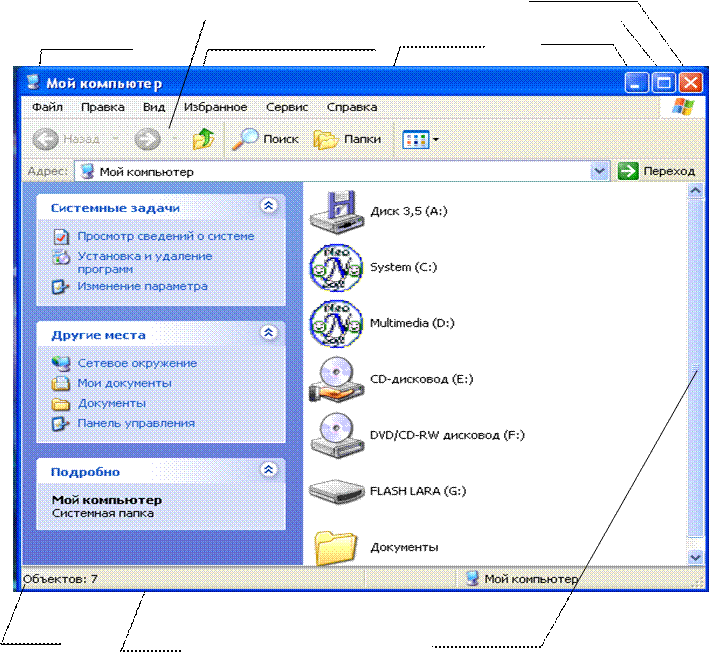This screenshot has height=652, width=709.
Task: Click the scrollbar down arrow
Action: (695, 557)
